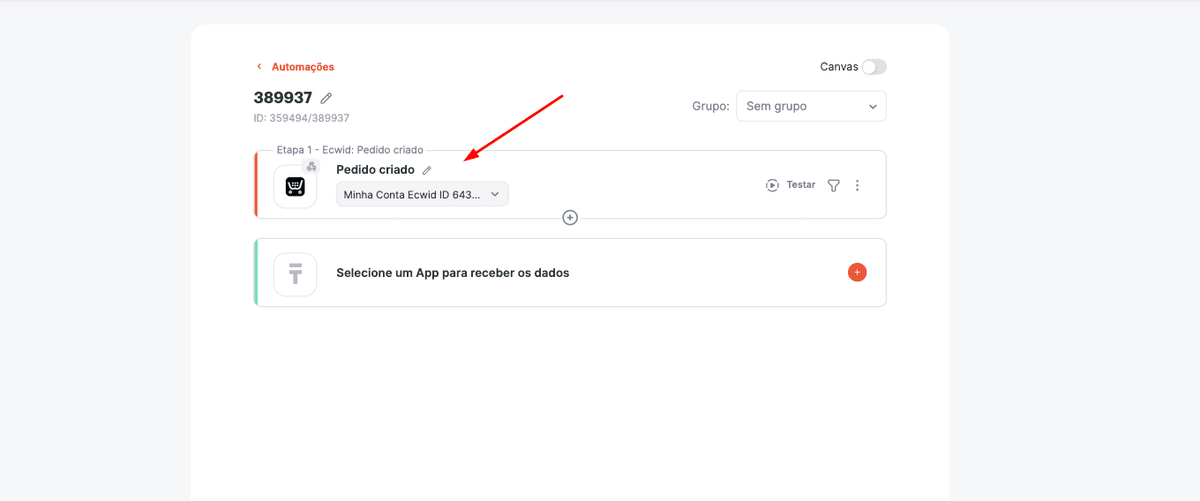Viewport: 1200px width, 501px height.
Task: Click the placeholder app icon in second step
Action: 295,274
